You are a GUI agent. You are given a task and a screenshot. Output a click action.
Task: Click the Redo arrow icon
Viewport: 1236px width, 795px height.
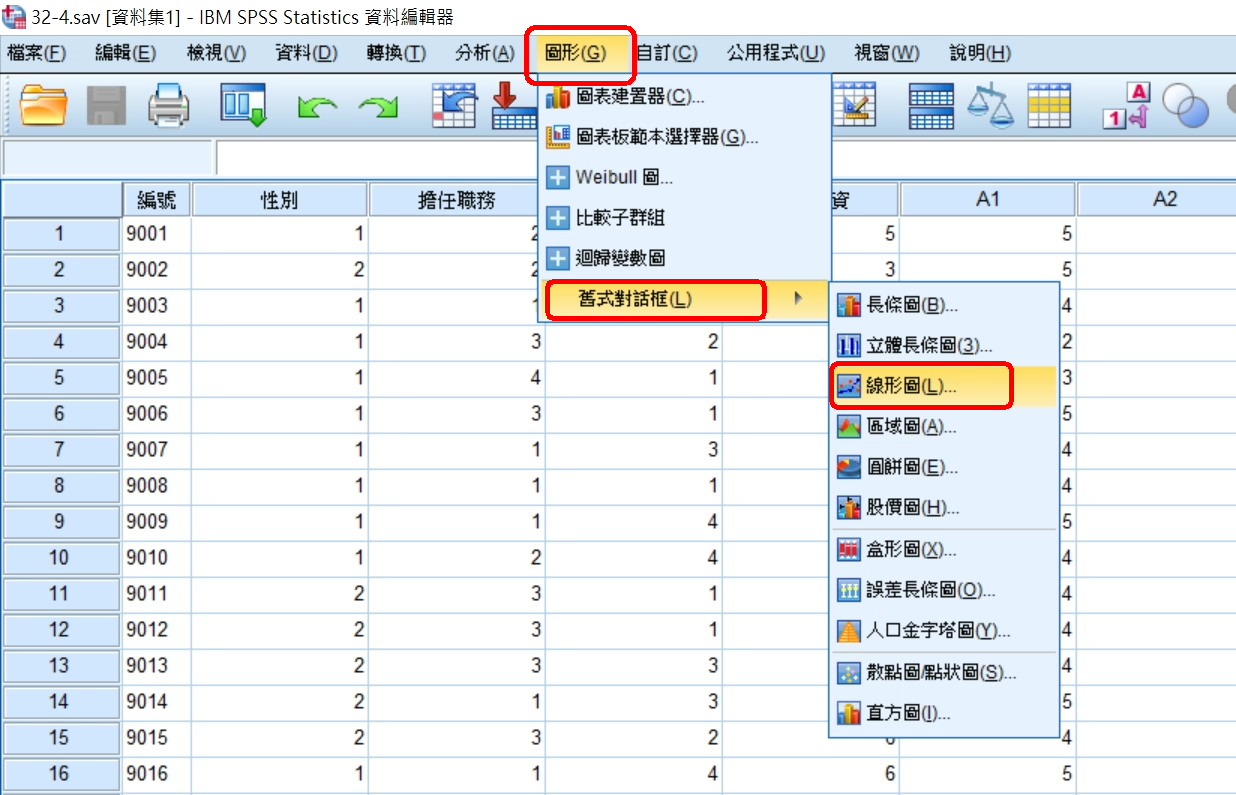378,106
